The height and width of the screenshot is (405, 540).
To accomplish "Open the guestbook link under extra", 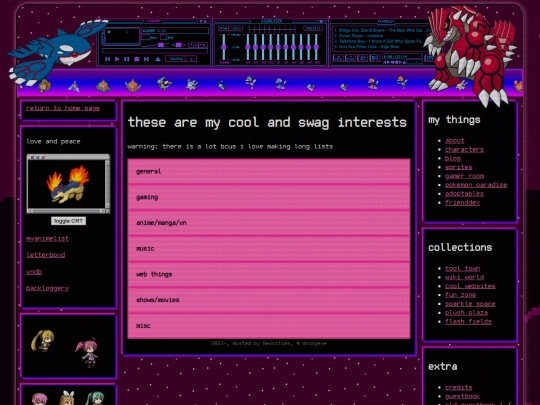I will 462,396.
